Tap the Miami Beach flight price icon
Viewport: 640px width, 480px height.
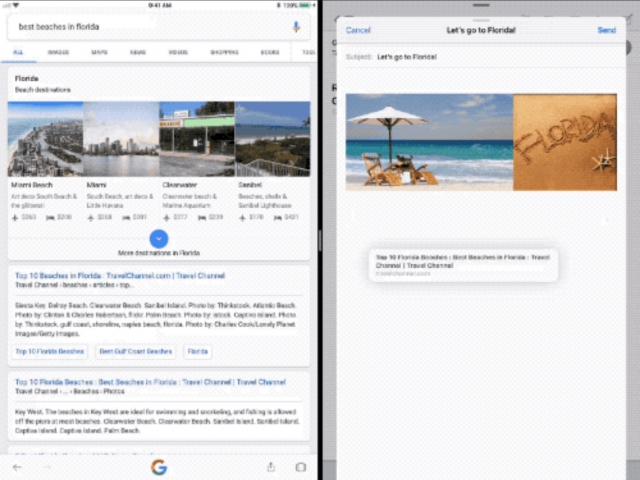pos(15,218)
